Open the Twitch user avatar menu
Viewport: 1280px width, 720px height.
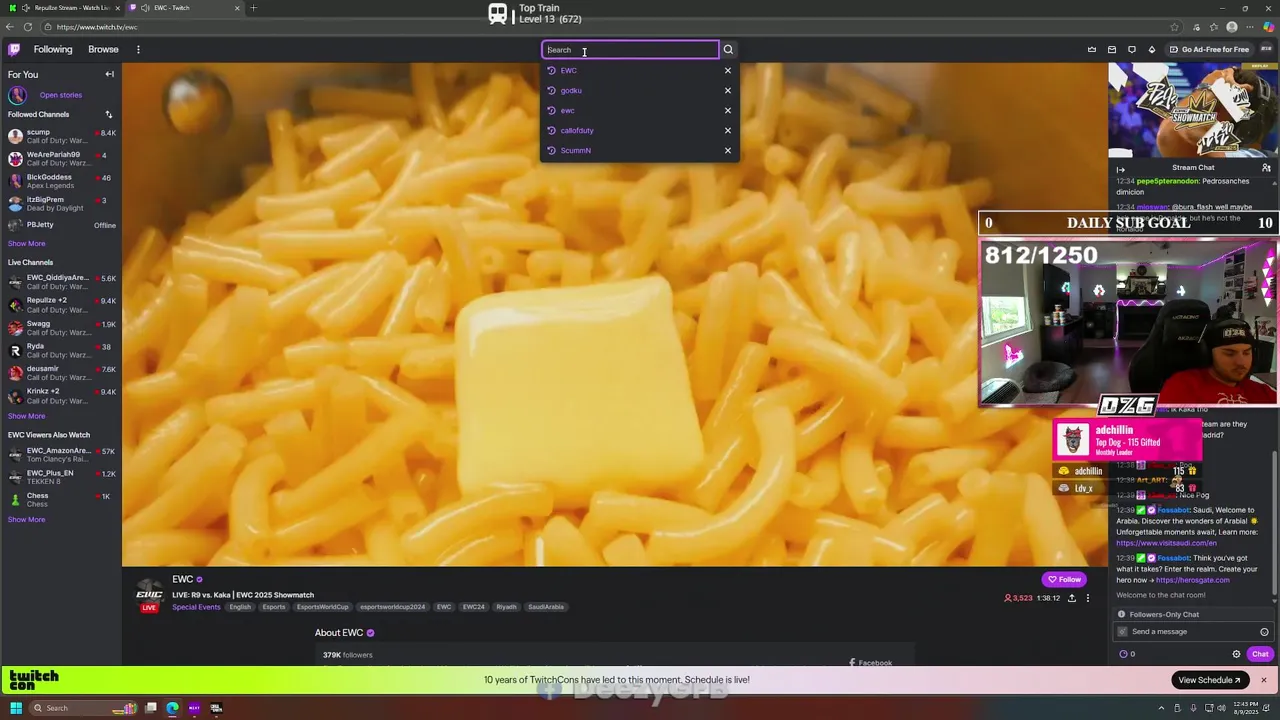tap(1266, 49)
